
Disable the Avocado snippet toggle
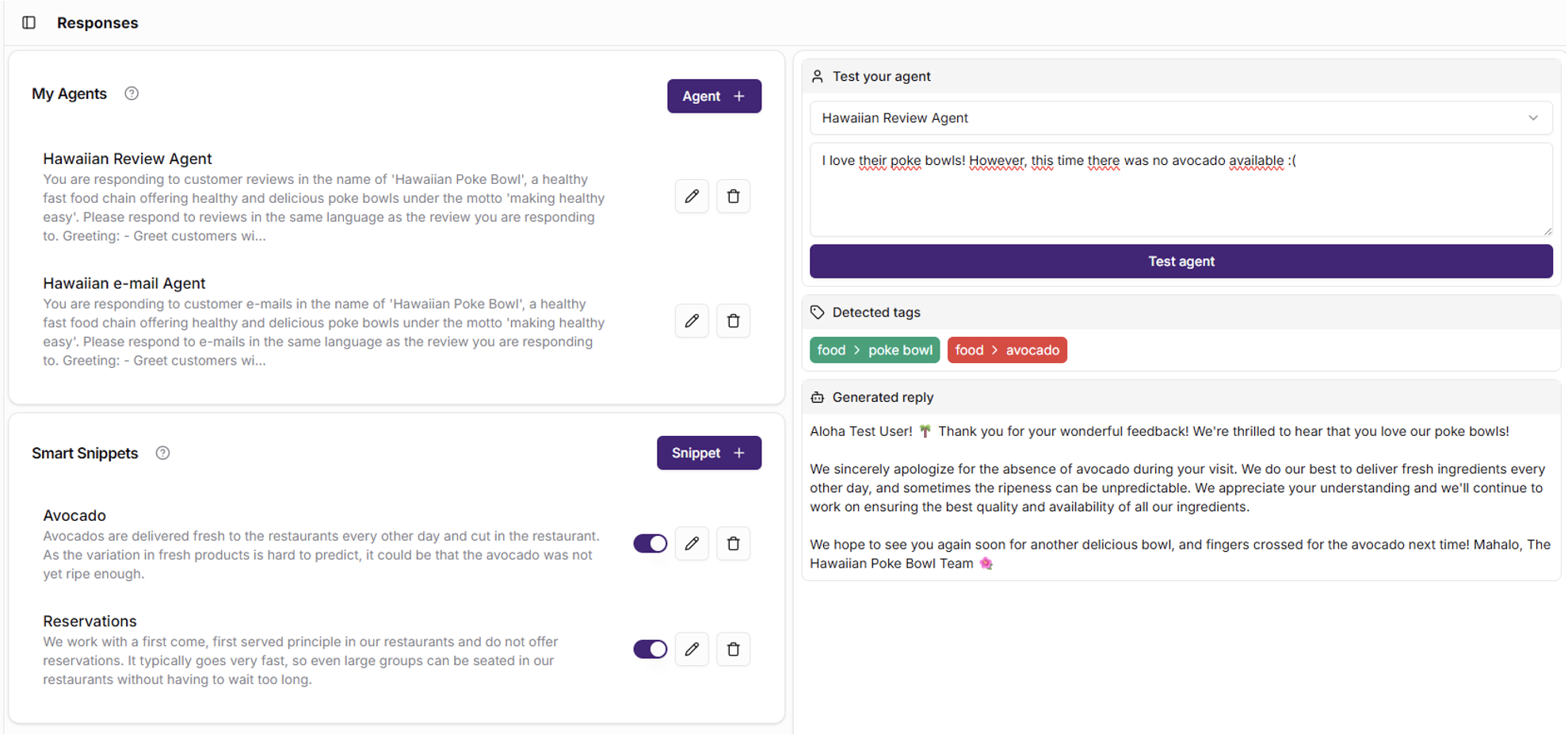650,543
